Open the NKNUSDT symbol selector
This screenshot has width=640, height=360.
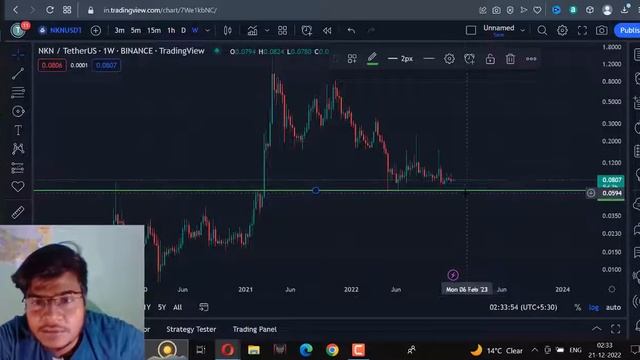60,30
